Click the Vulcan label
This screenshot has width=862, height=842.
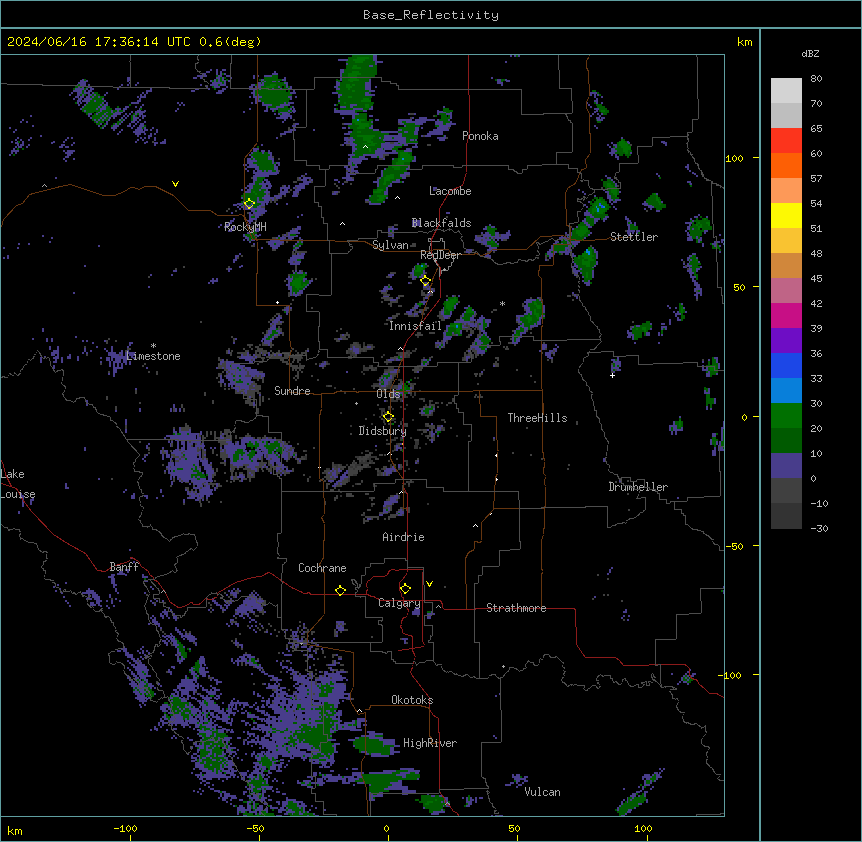(542, 792)
